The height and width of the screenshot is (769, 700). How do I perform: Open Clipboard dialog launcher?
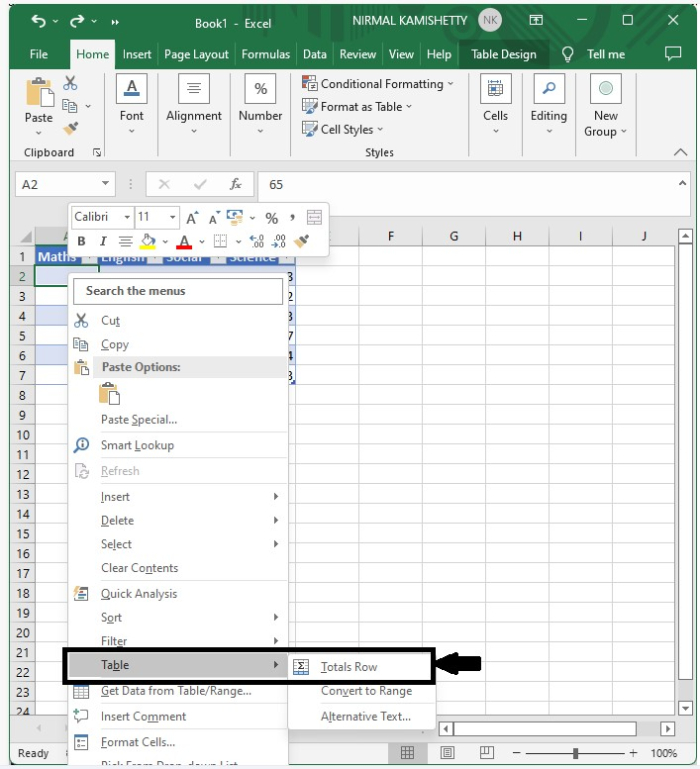(x=97, y=153)
